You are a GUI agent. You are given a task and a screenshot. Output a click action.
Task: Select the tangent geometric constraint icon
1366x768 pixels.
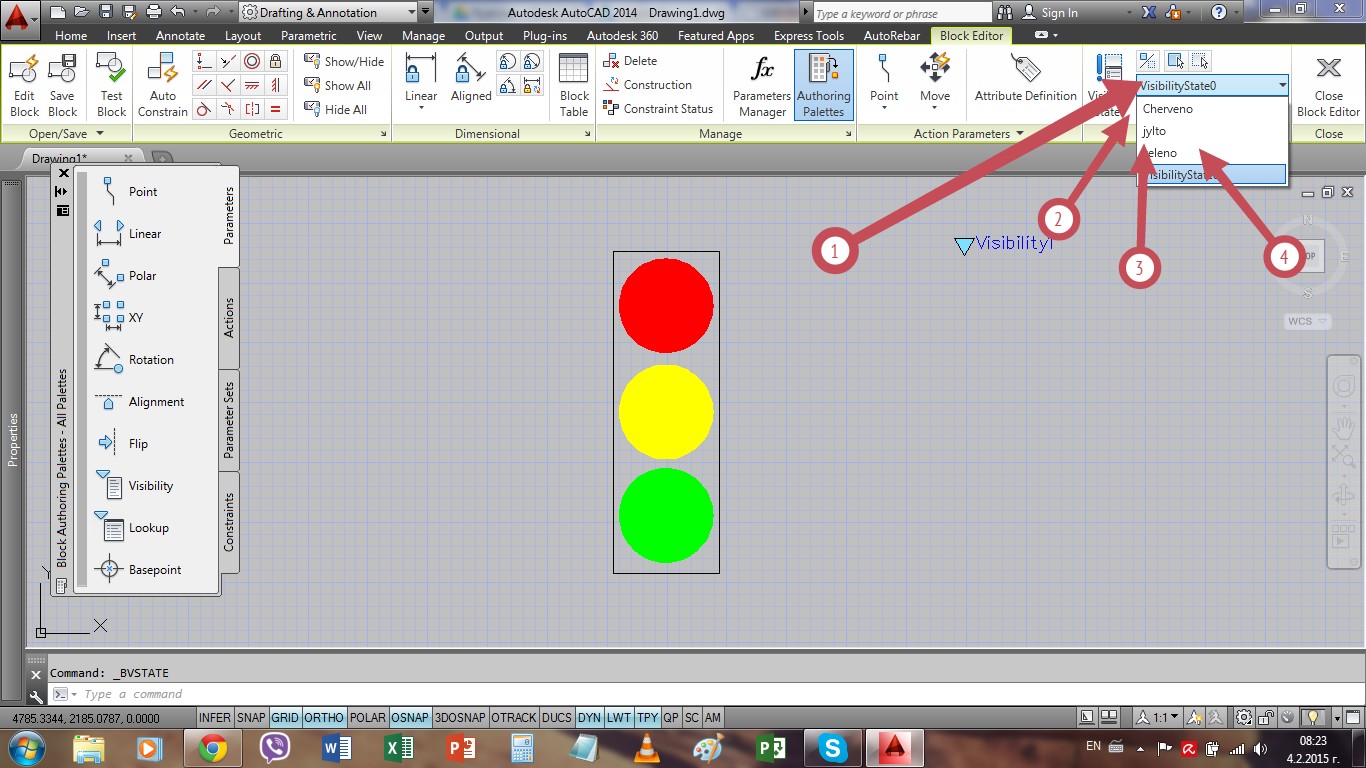pyautogui.click(x=204, y=109)
